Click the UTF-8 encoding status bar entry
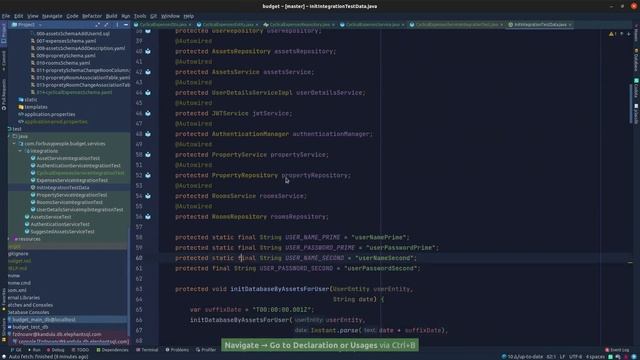The width and height of the screenshot is (640, 360). point(576,357)
